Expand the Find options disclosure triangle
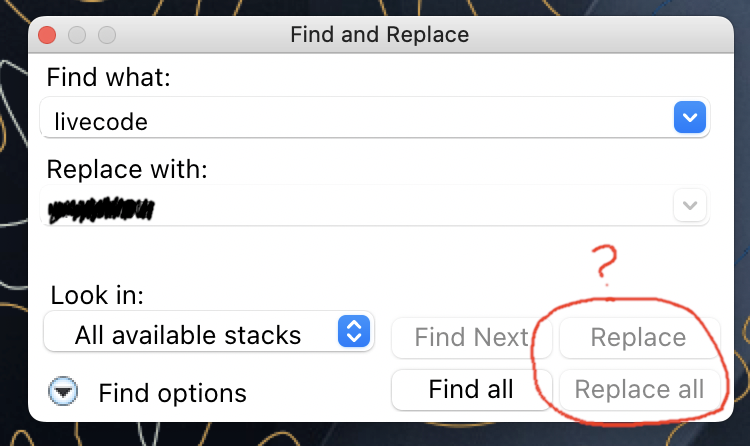The image size is (750, 446). point(65,392)
